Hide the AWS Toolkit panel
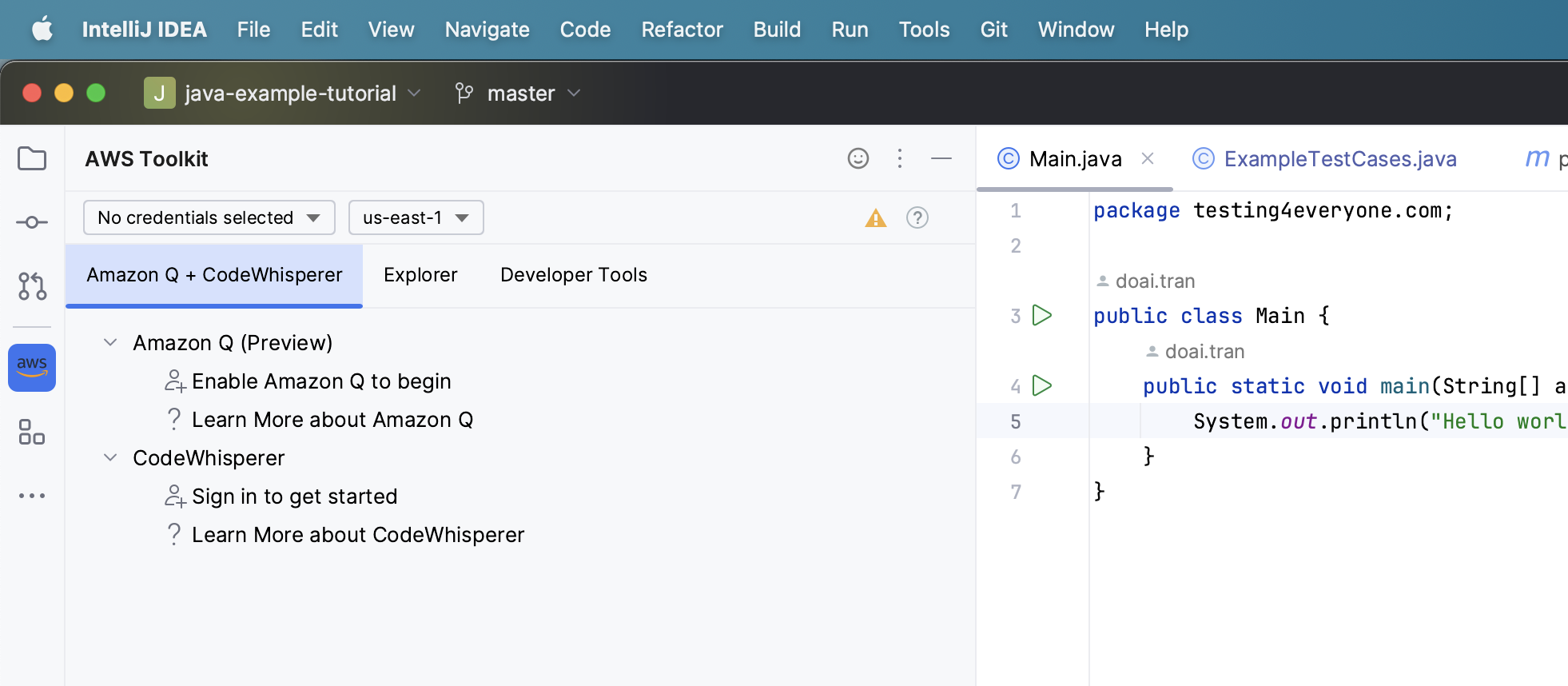The width and height of the screenshot is (1568, 686). point(941,158)
